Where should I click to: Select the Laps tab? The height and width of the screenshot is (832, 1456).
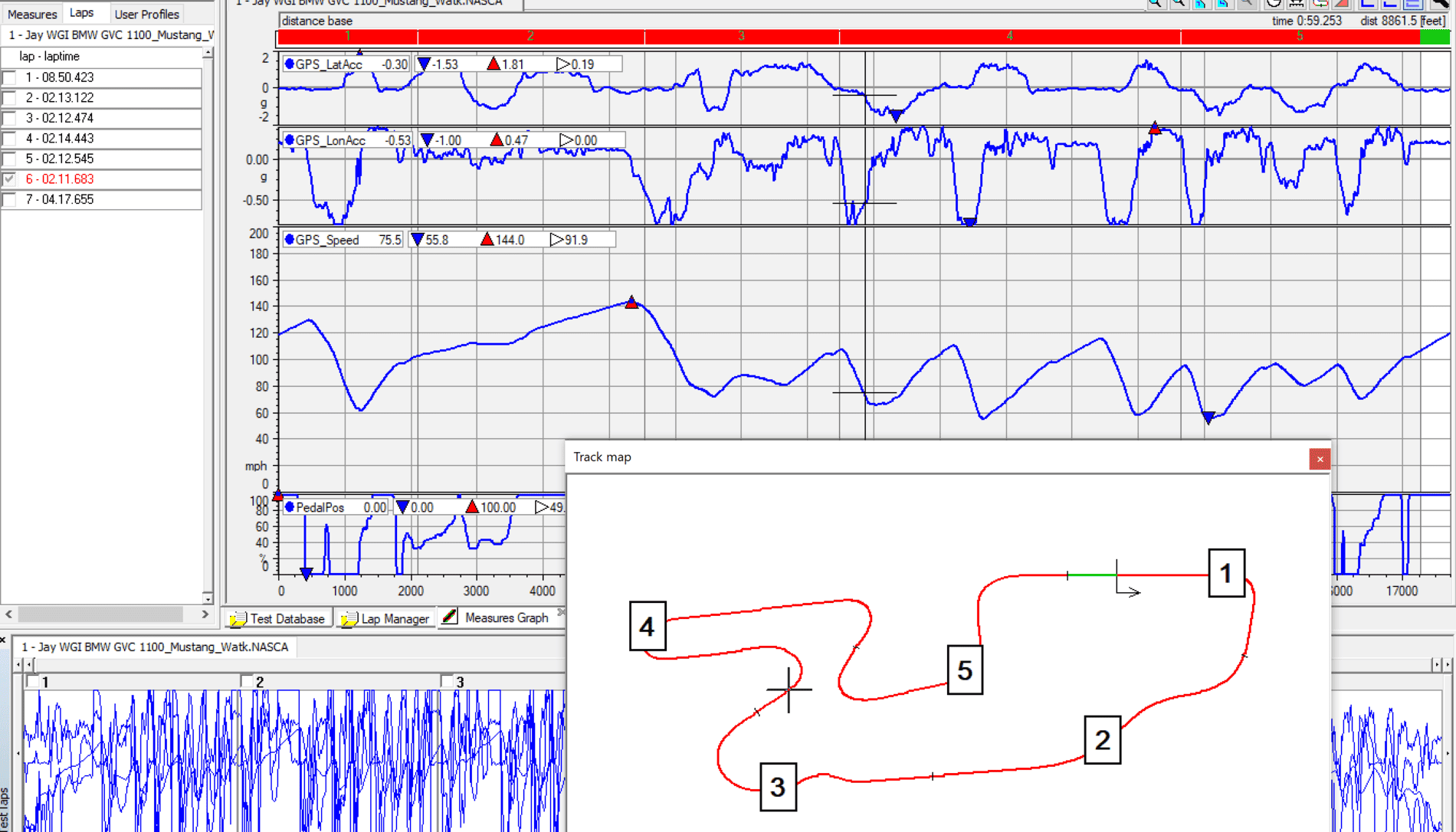(81, 12)
